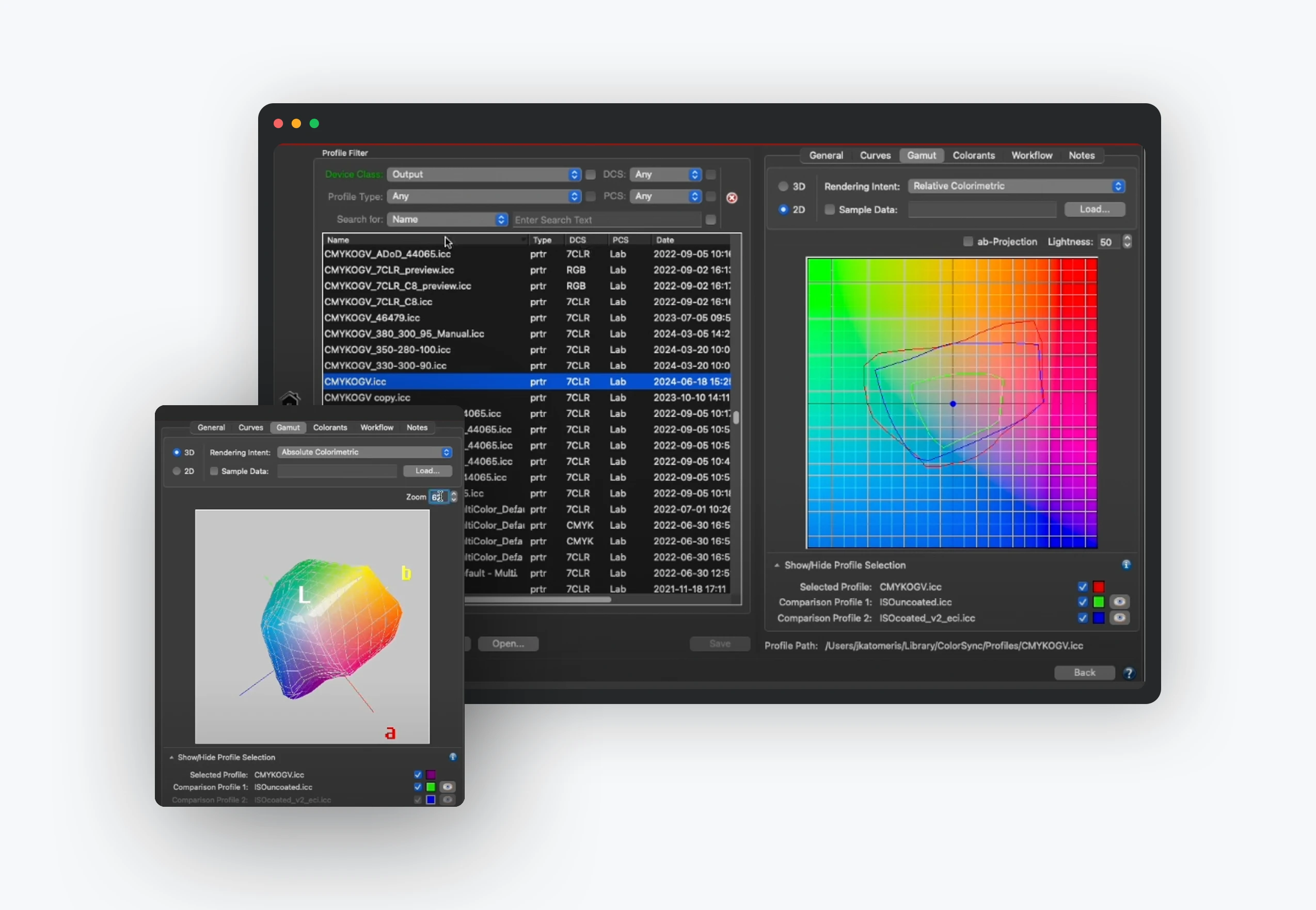Viewport: 1316px width, 910px height.
Task: Open Relative Colorimetric rendering intent dropdown
Action: click(1016, 186)
